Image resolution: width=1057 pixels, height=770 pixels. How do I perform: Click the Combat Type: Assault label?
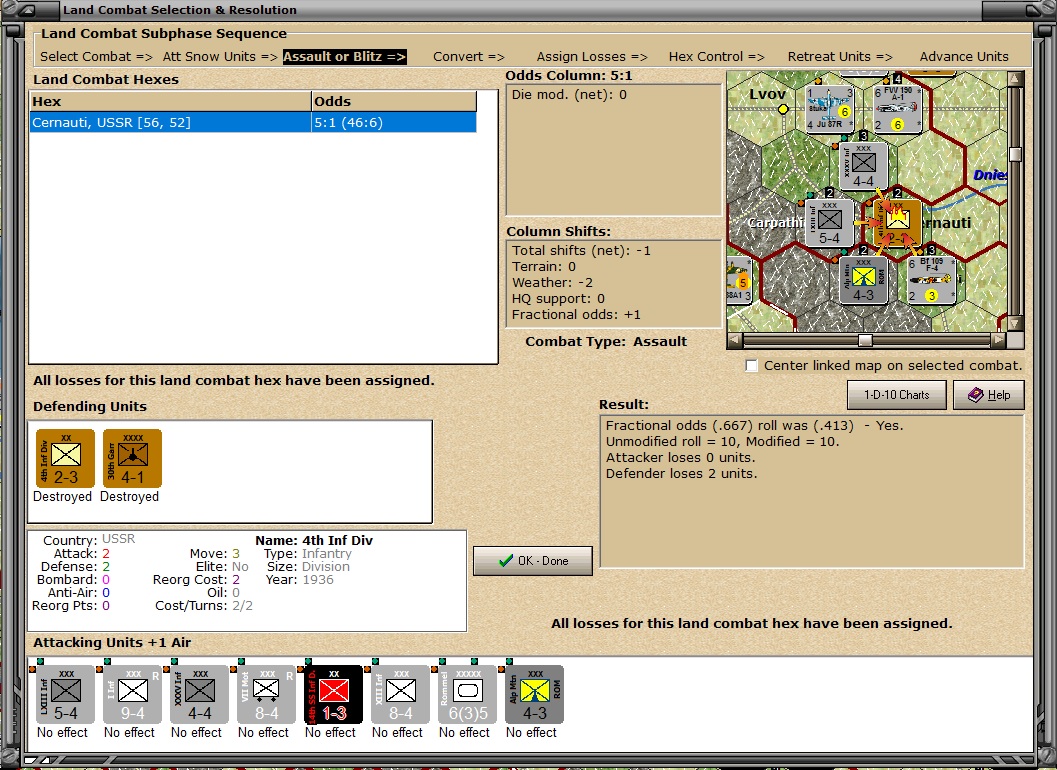606,342
